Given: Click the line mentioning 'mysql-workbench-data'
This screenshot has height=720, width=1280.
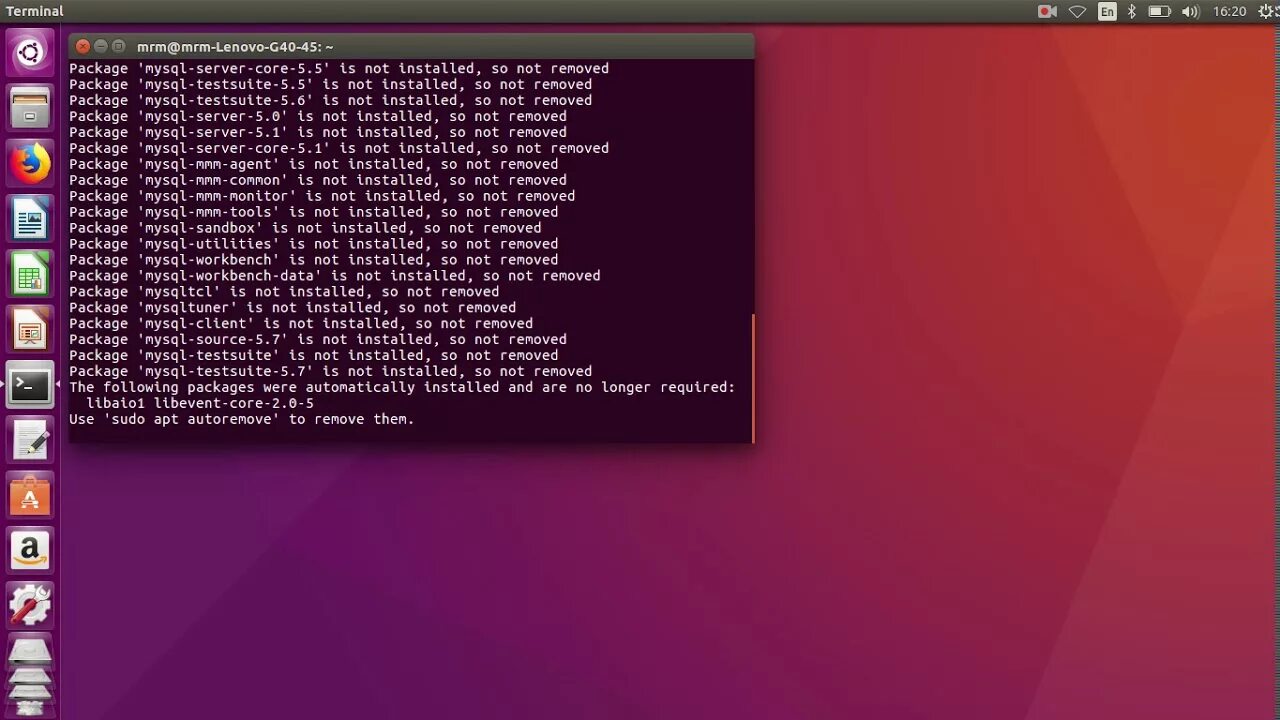Looking at the screenshot, I should pos(335,275).
